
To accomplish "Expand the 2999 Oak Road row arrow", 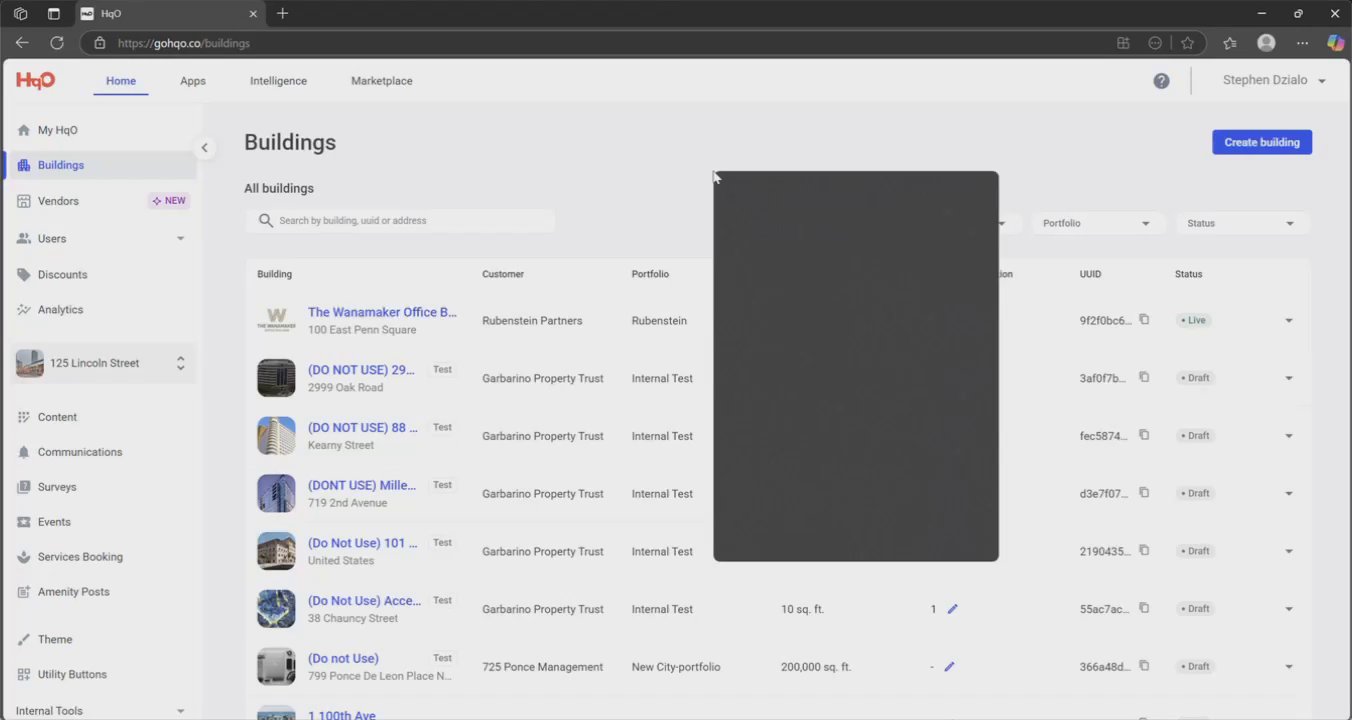I will click(x=1288, y=378).
